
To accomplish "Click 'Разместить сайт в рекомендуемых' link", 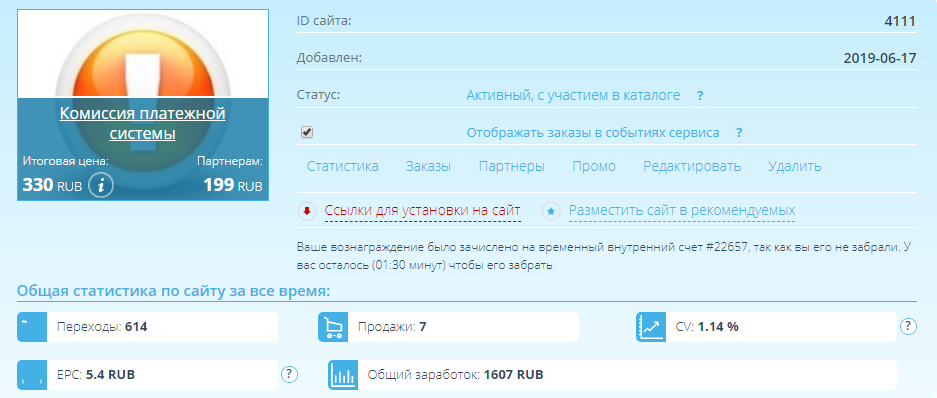I will pos(682,211).
